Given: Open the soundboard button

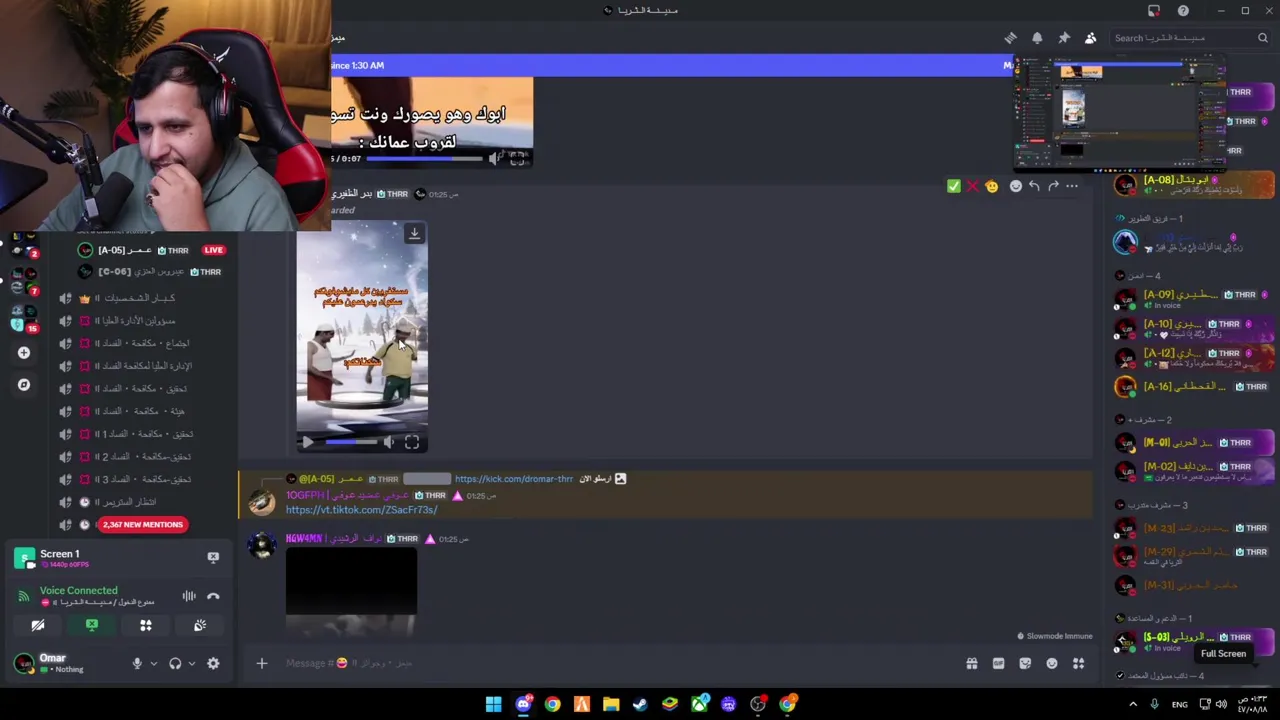Looking at the screenshot, I should coord(200,626).
